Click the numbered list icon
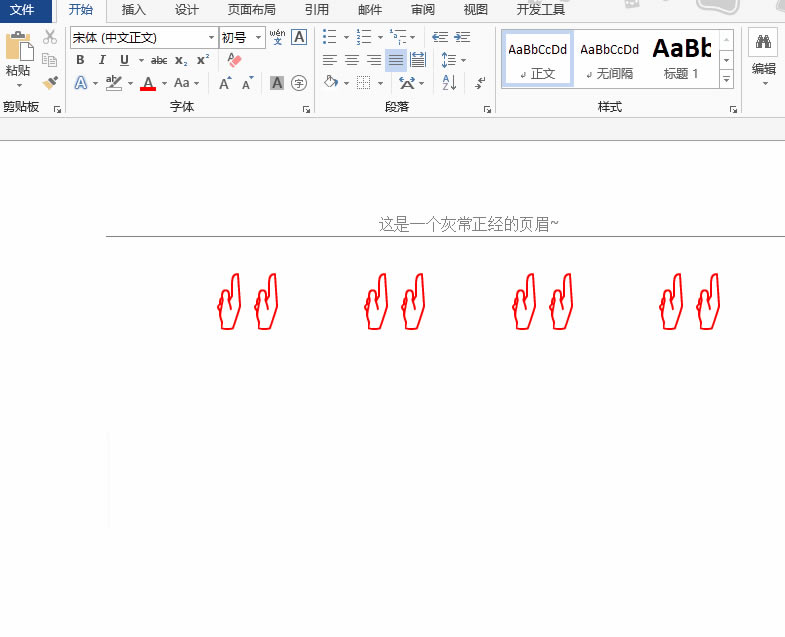The height and width of the screenshot is (637, 785). pos(364,37)
